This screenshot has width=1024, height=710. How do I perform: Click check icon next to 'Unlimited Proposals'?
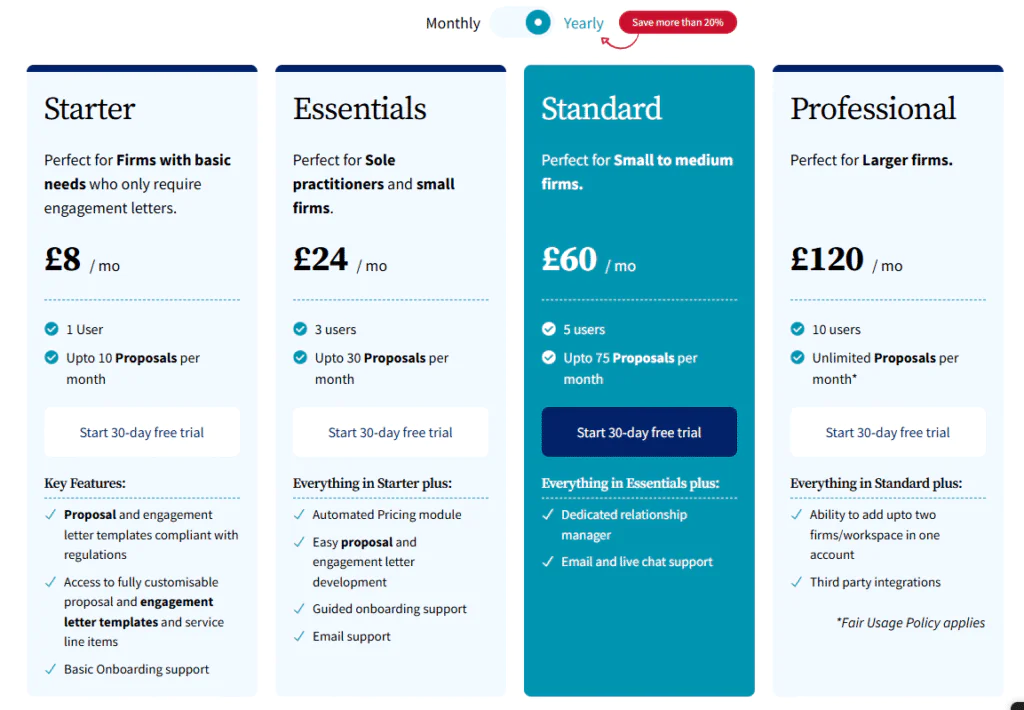point(797,357)
